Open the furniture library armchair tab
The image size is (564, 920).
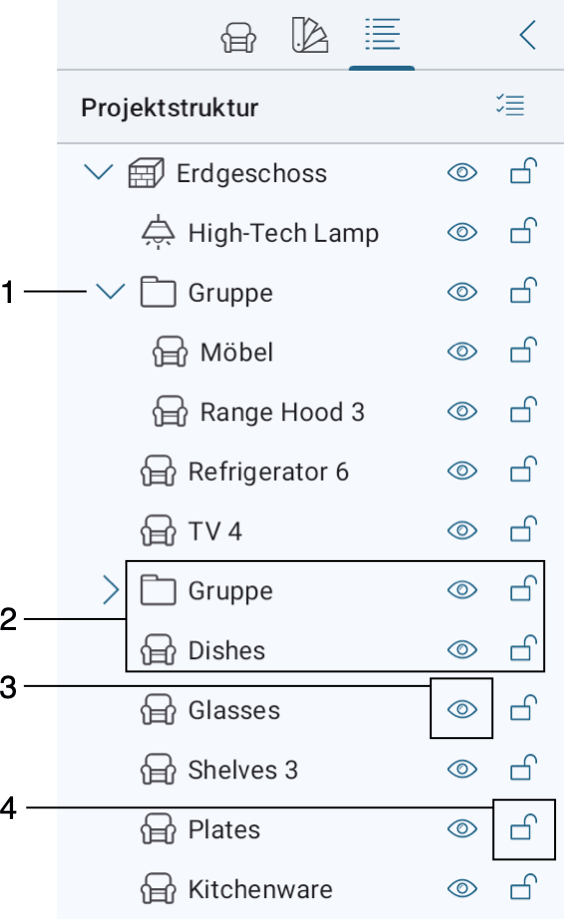tap(238, 37)
